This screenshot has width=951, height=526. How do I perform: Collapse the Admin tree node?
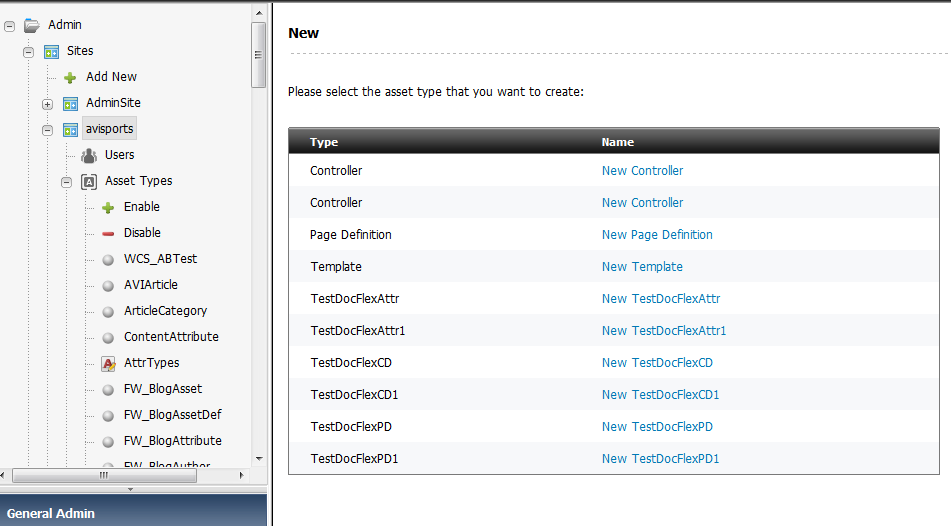pyautogui.click(x=9, y=25)
